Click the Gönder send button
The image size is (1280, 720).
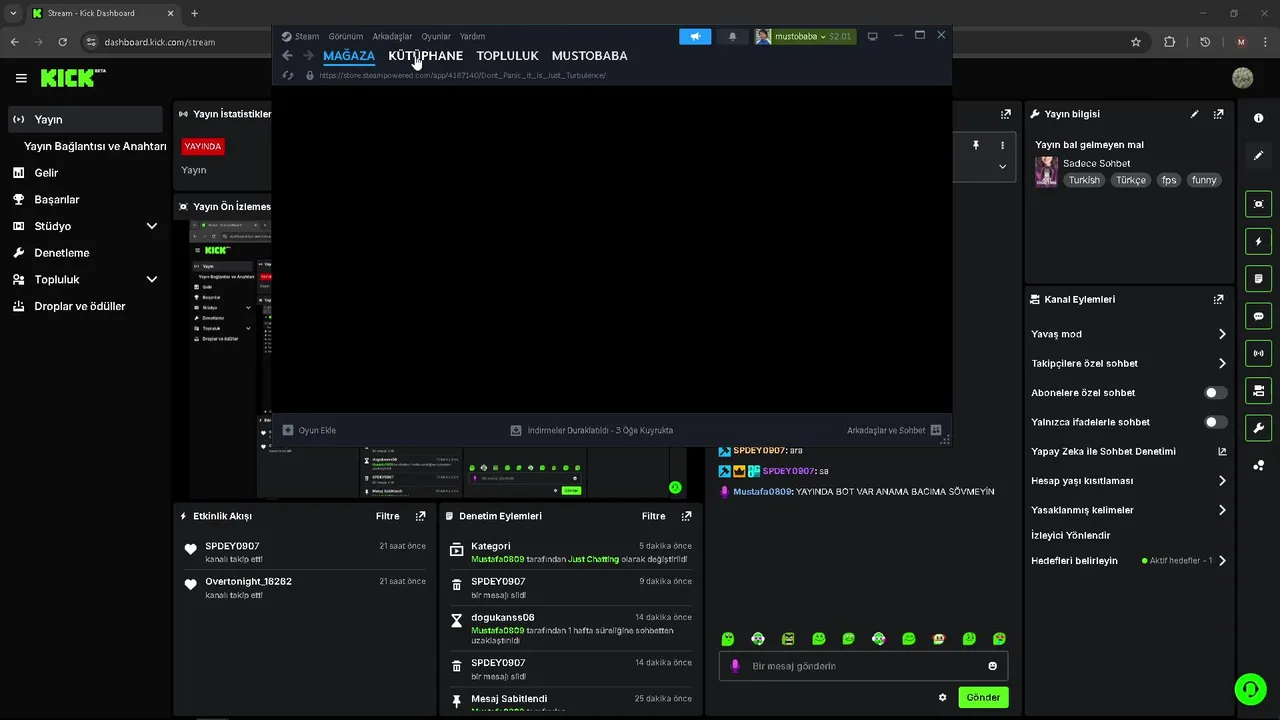pos(983,697)
